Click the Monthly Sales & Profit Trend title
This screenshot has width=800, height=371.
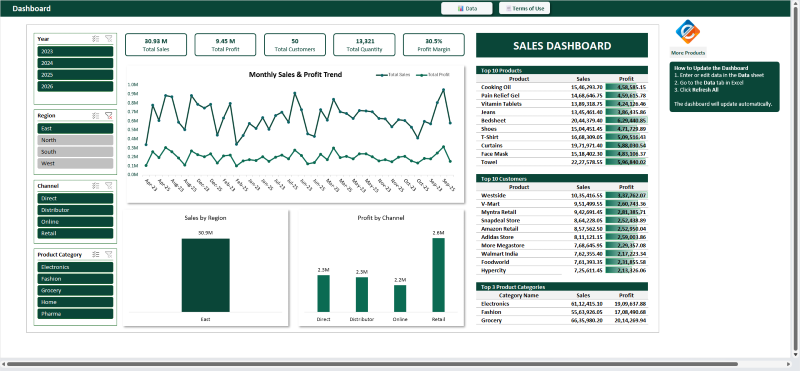[x=295, y=75]
